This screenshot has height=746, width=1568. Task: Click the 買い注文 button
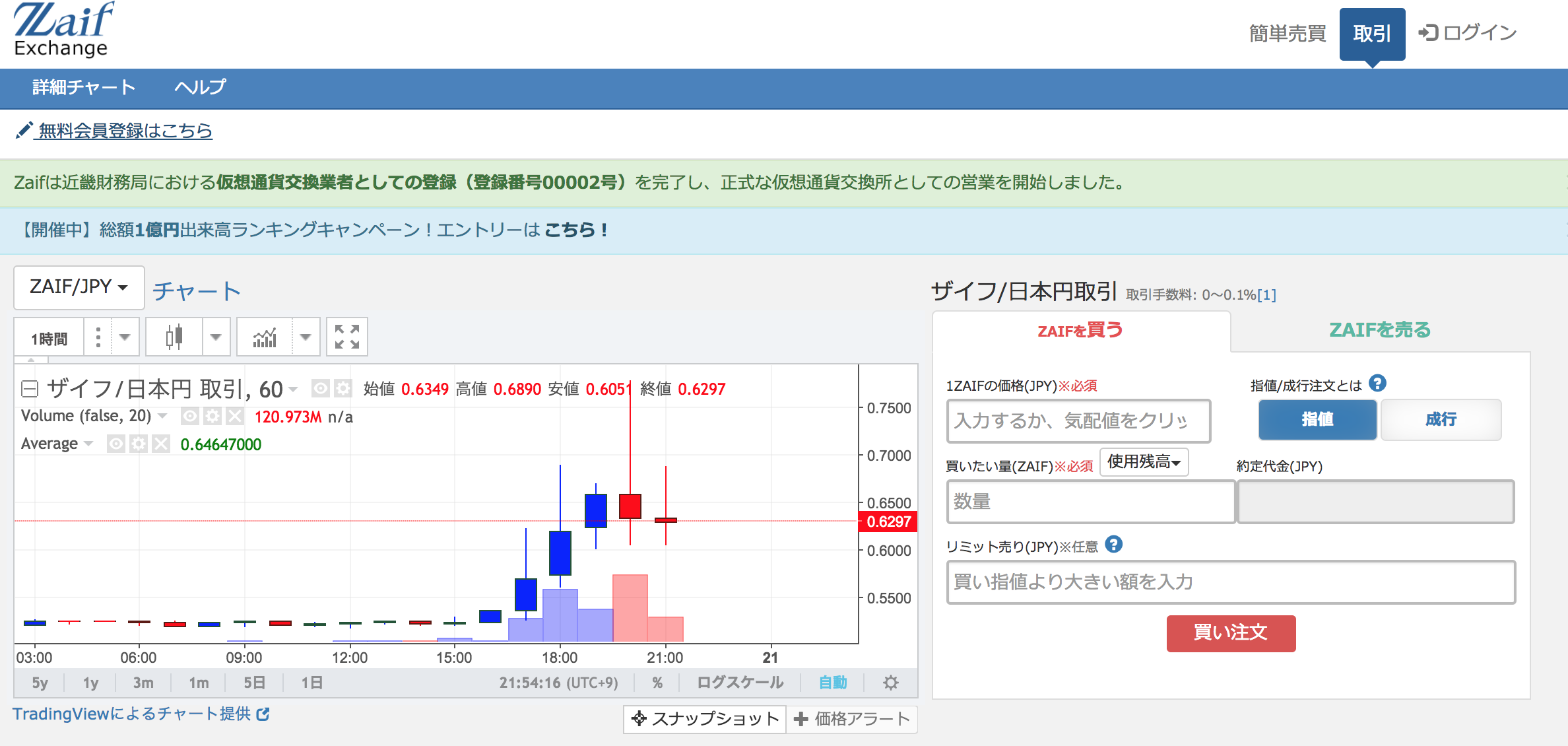(1231, 633)
